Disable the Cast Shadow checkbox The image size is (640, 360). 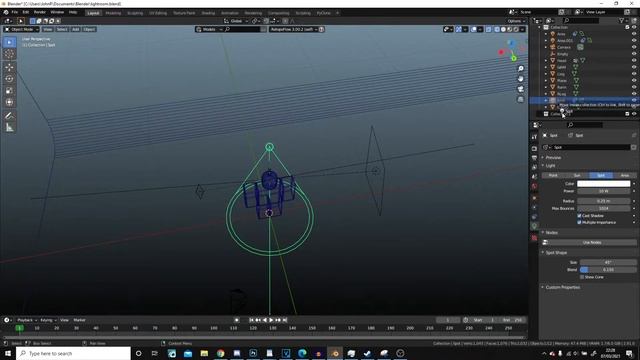point(579,216)
